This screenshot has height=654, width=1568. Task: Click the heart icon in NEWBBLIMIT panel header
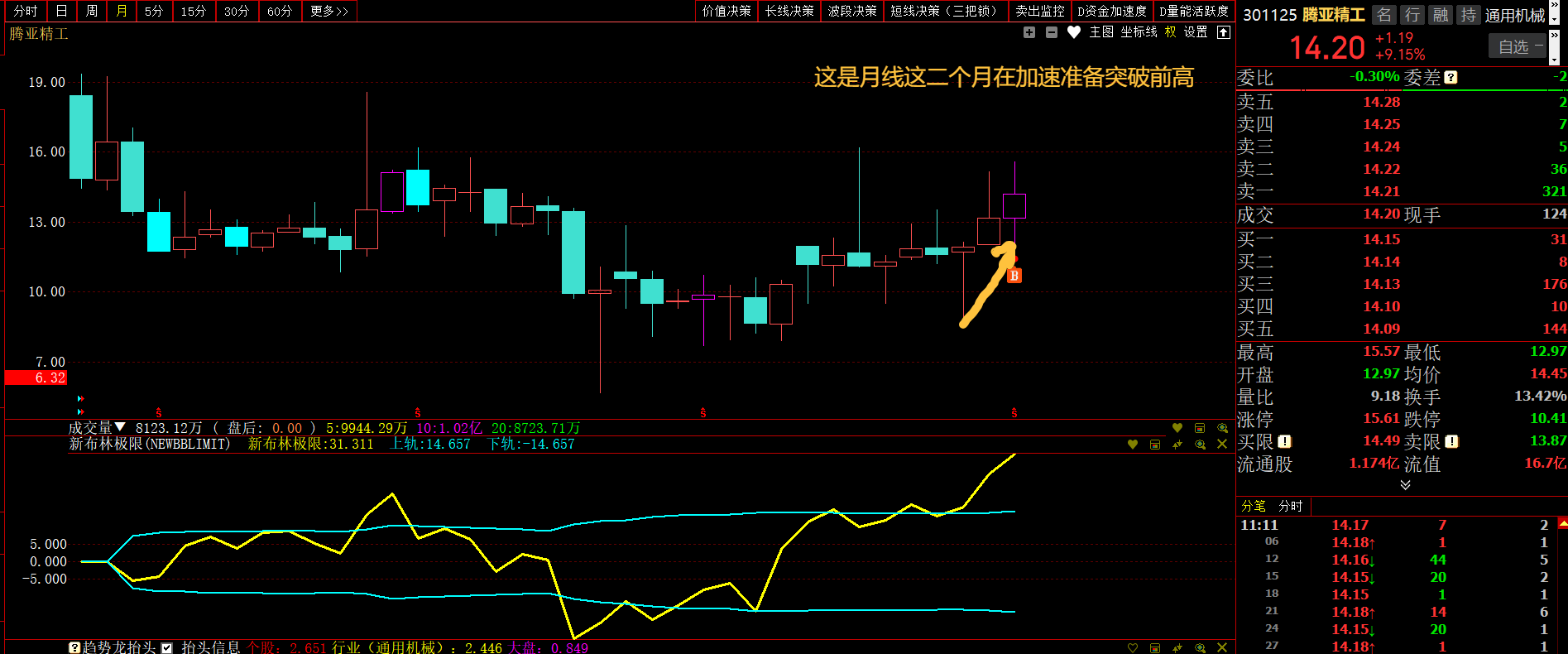[1133, 445]
